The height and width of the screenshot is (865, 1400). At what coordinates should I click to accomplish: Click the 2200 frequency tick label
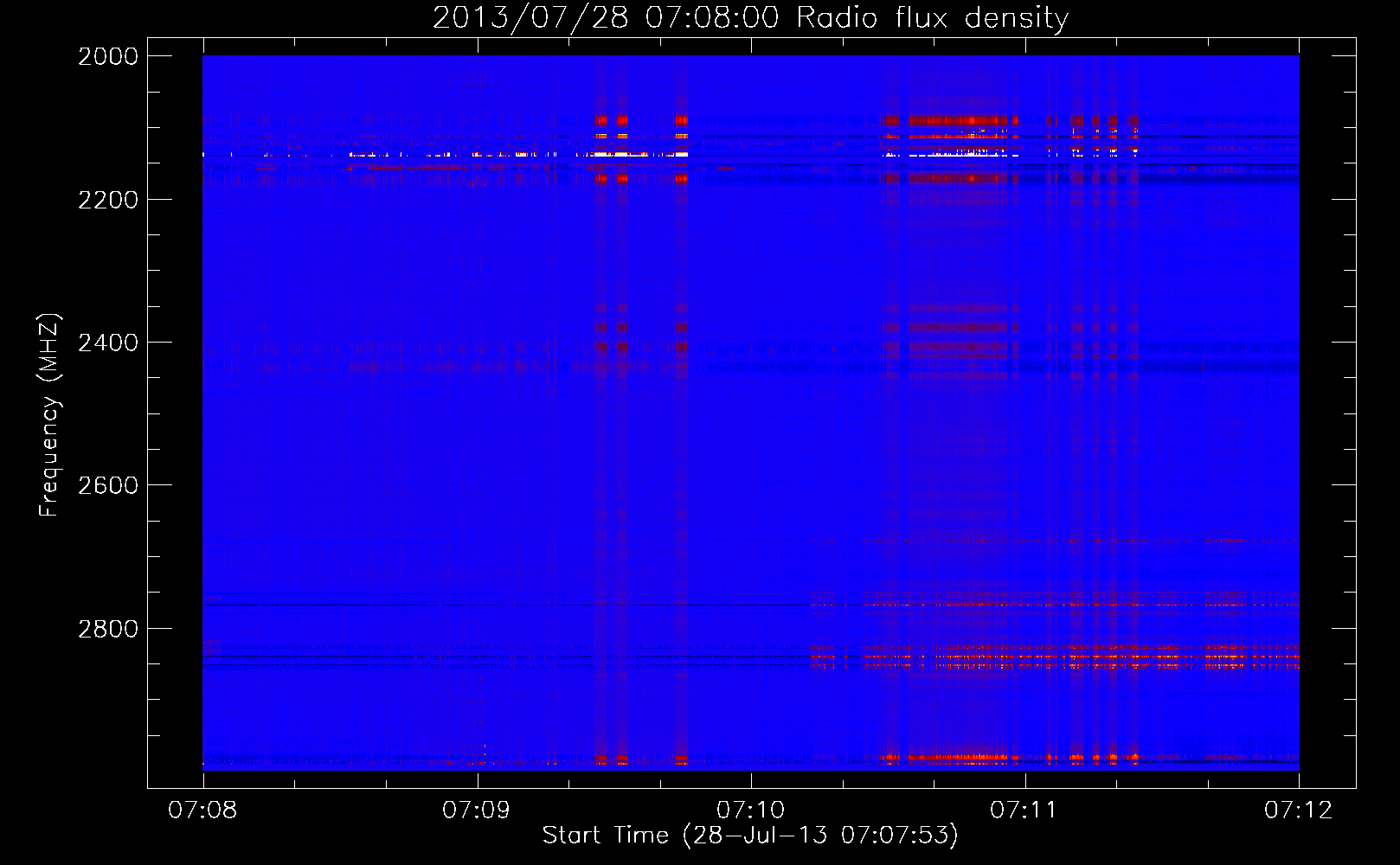108,200
